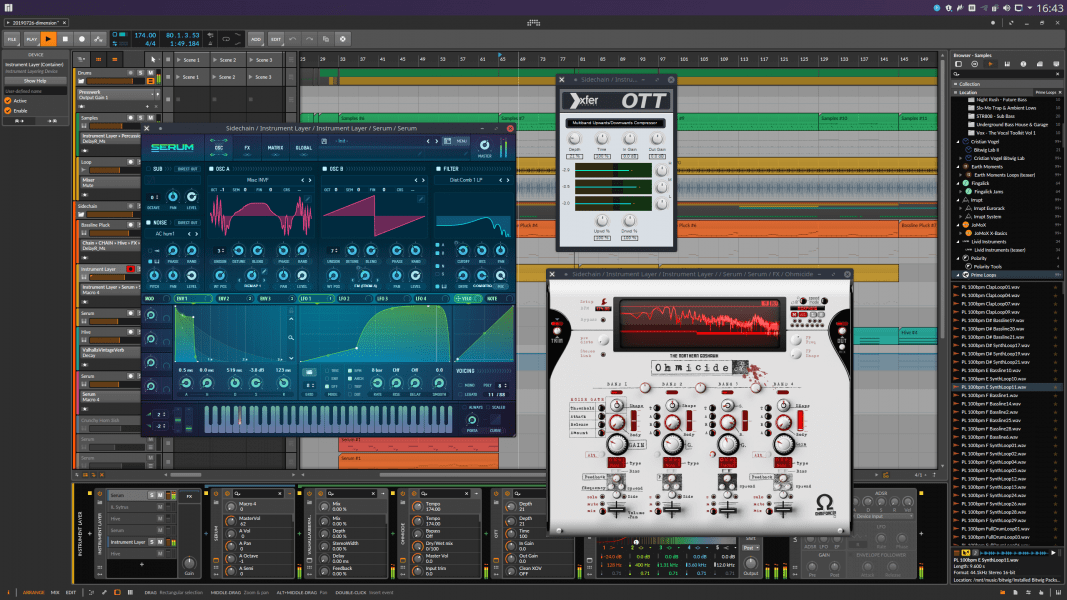Arm recording with the transport record button

click(82, 39)
